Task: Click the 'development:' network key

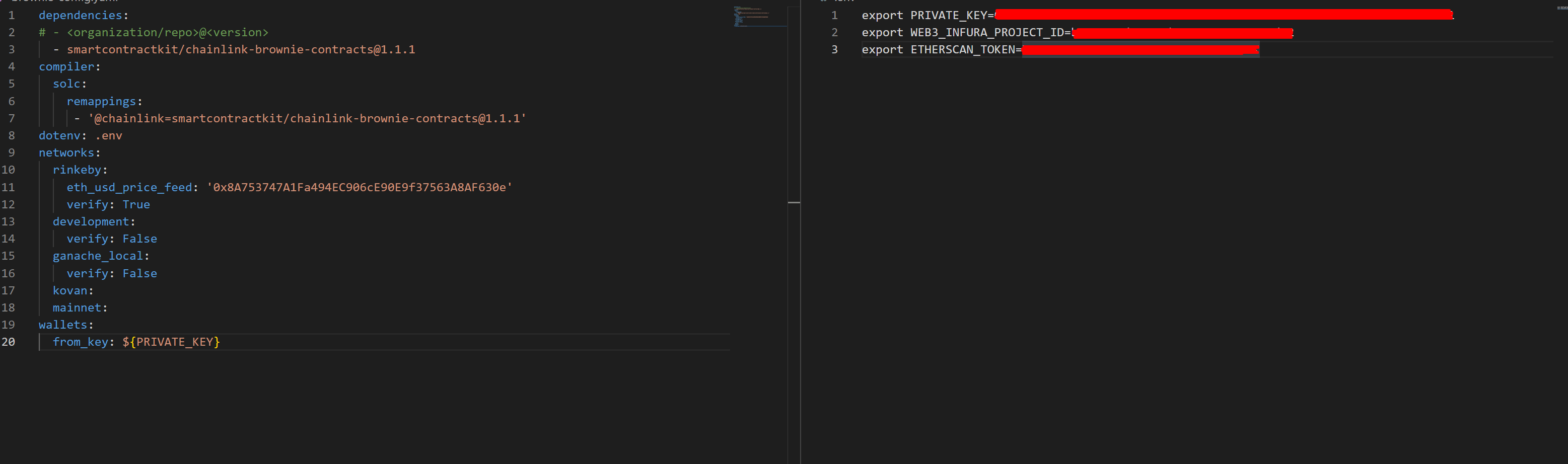Action: click(94, 221)
